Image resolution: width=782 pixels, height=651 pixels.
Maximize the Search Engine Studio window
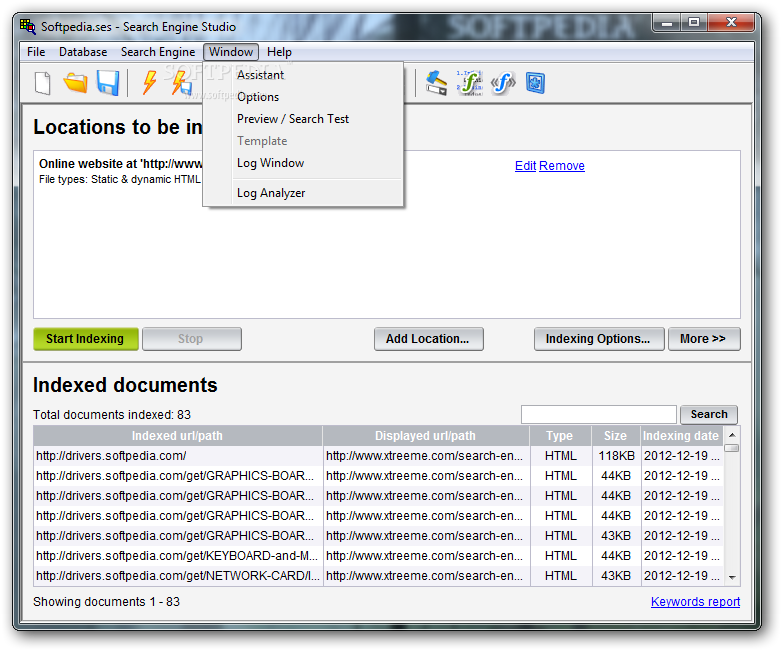click(694, 23)
